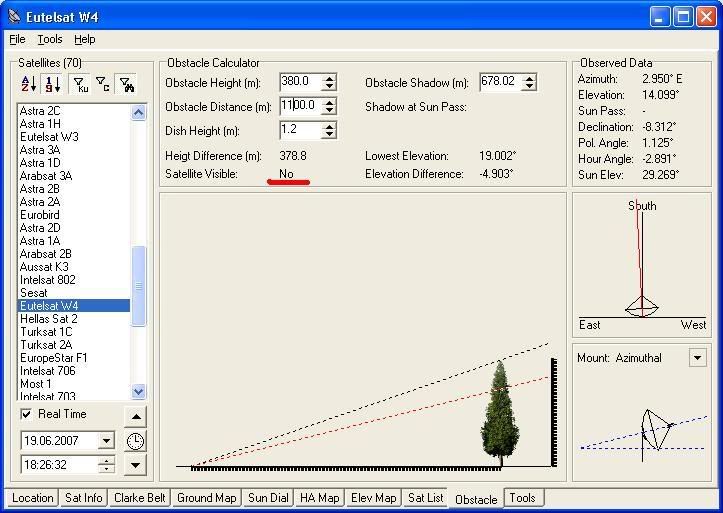Increase Obstacle Shadow spinner
This screenshot has height=513, width=723.
529,79
